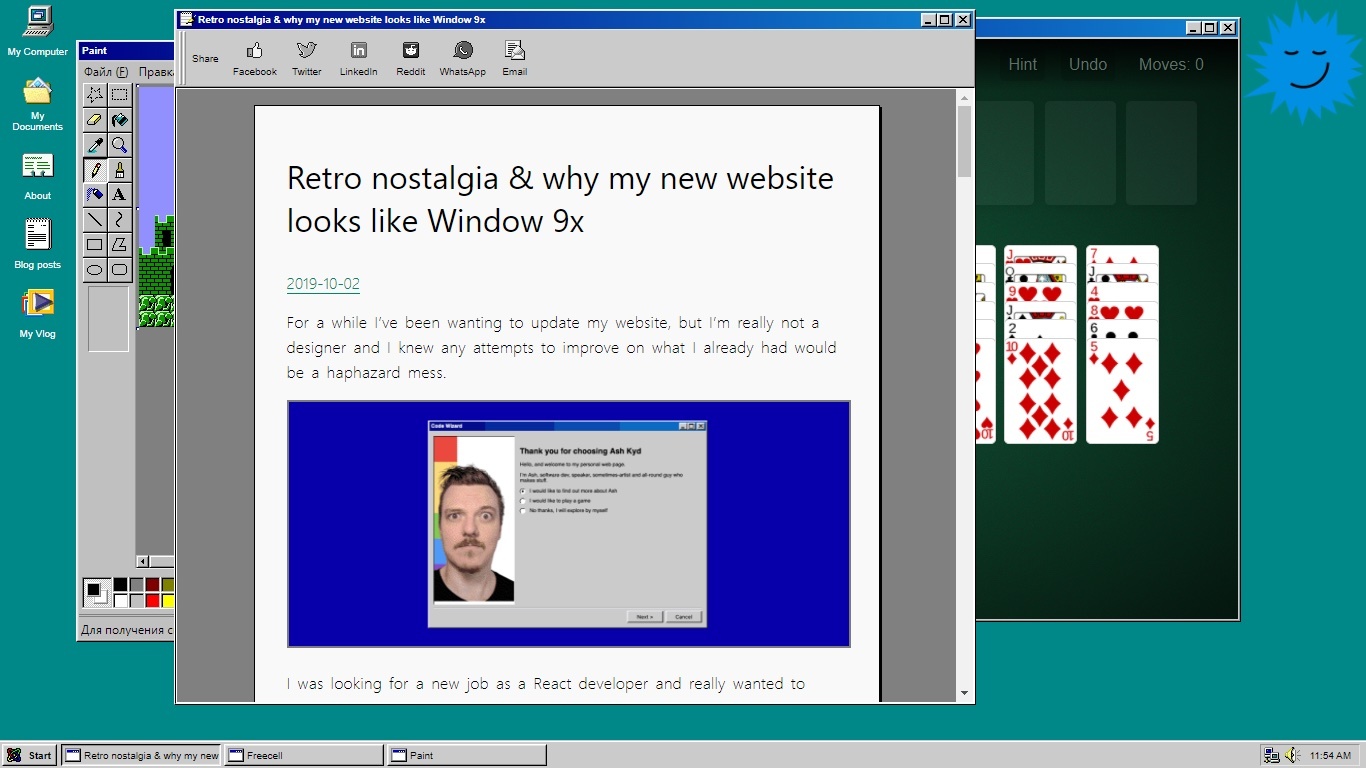Click the blog window vertical scrollbar down arrow

pos(964,693)
